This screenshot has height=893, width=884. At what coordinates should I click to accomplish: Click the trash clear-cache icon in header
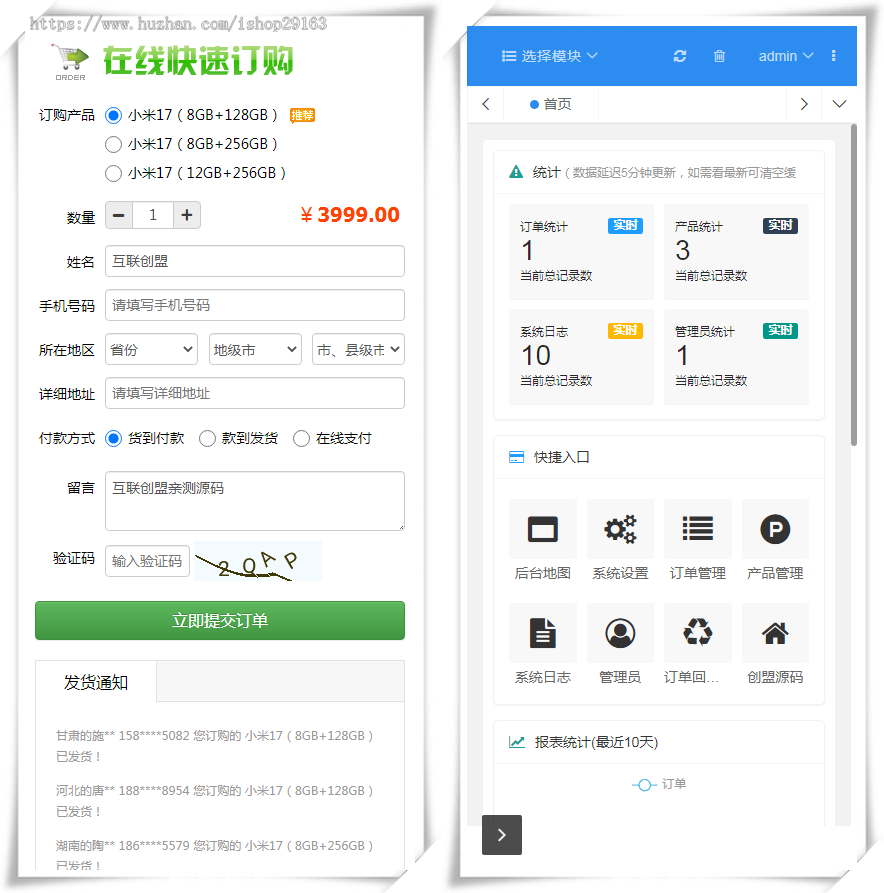[x=719, y=56]
